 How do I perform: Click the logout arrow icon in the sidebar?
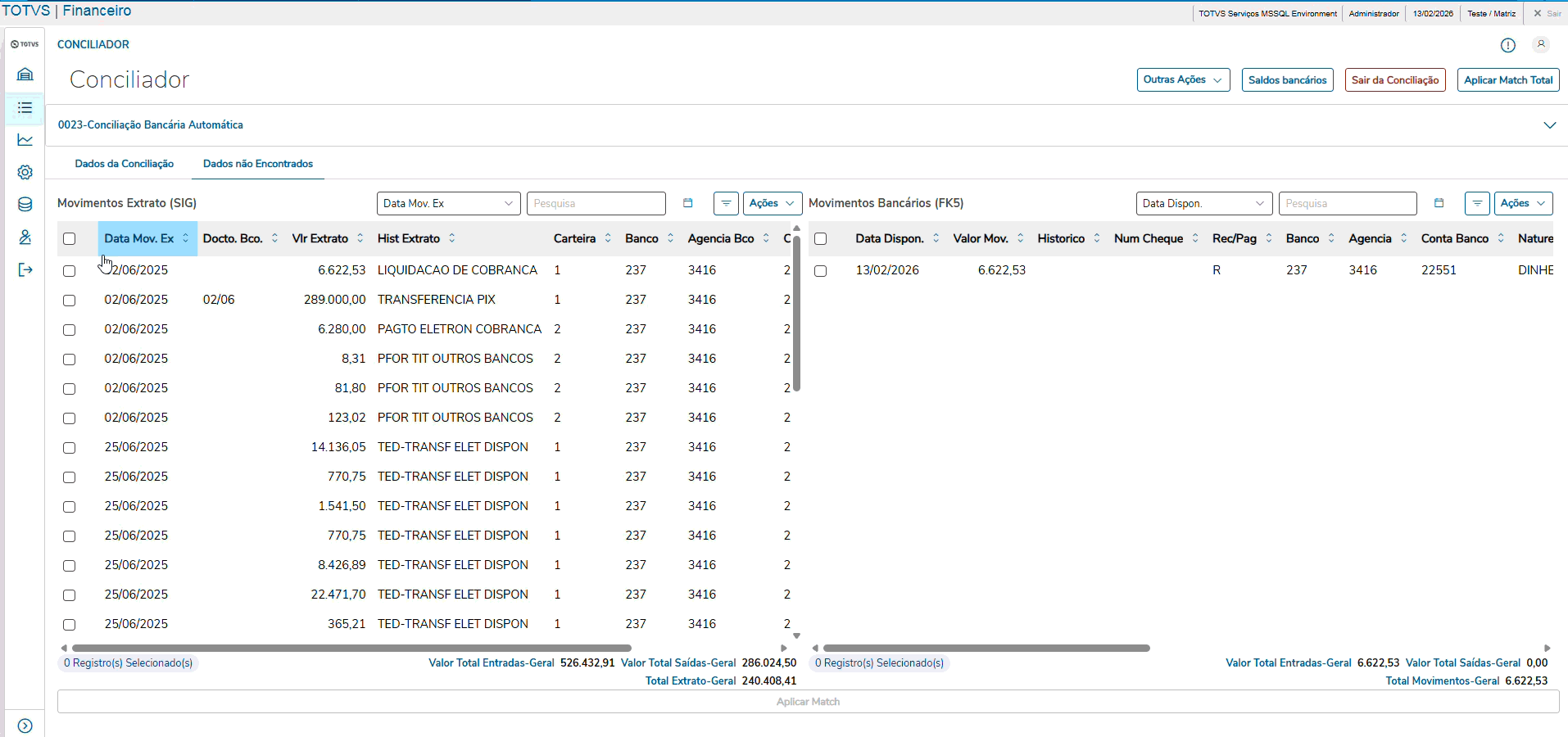(x=25, y=270)
